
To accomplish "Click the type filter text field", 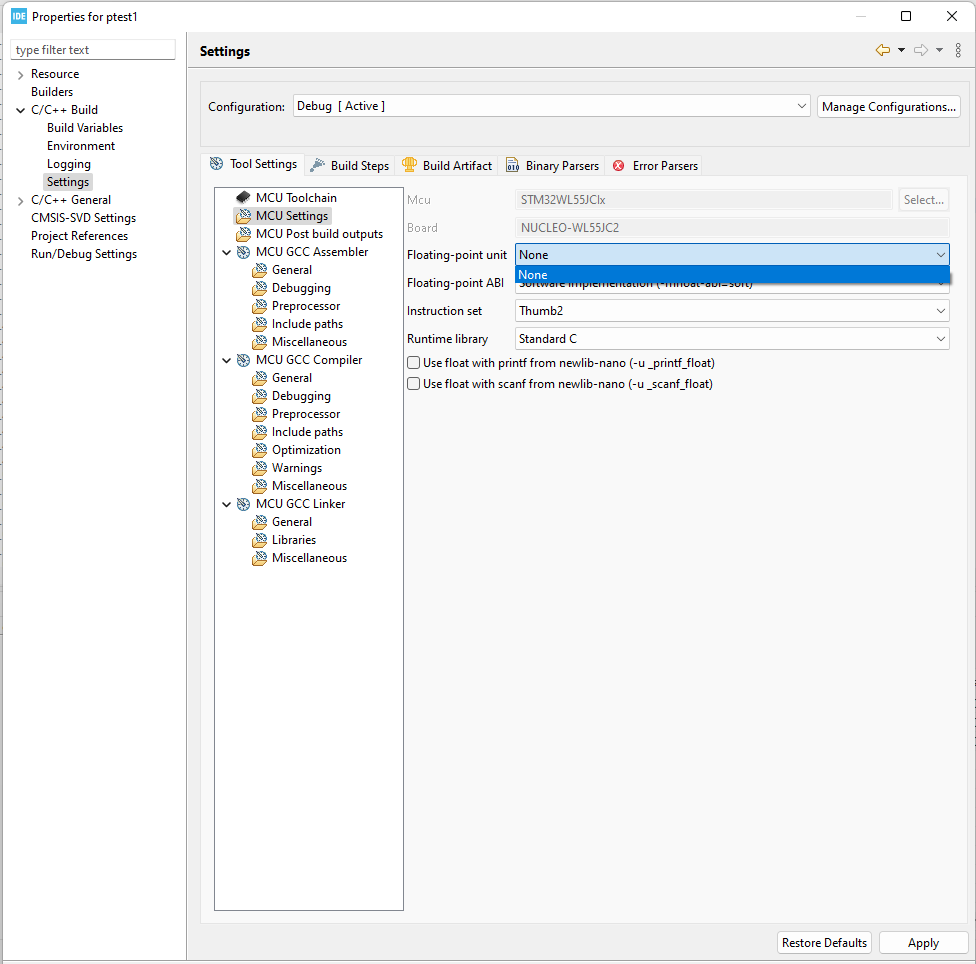I will [93, 50].
